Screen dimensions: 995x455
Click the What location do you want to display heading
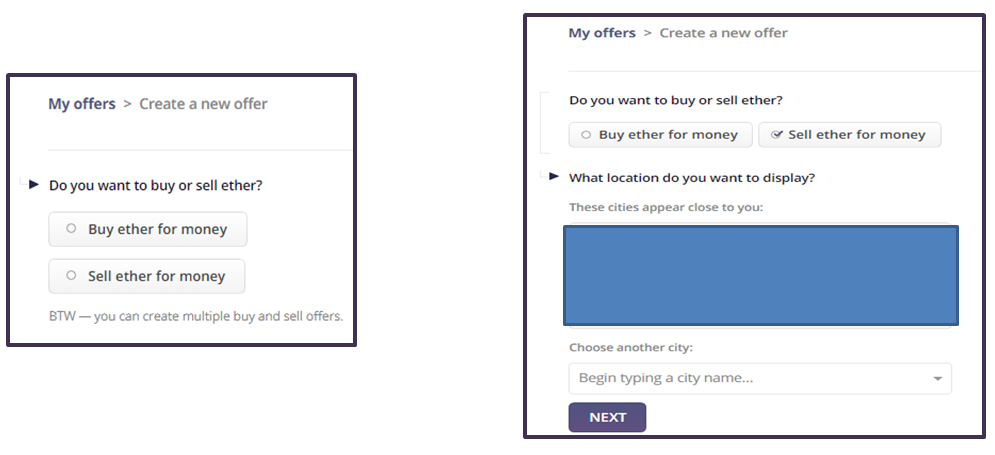tap(692, 178)
